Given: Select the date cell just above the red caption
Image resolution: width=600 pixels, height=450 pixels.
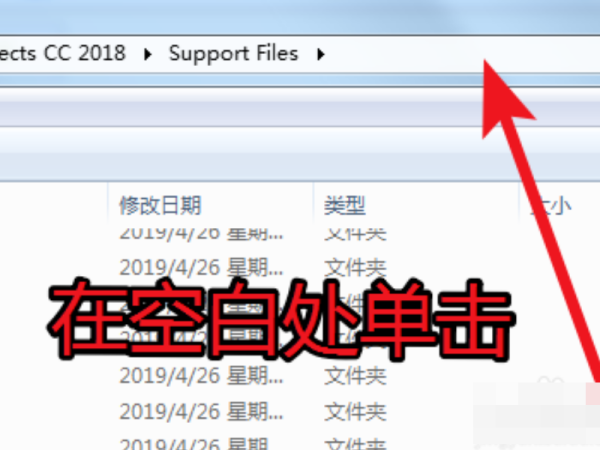Looking at the screenshot, I should [201, 267].
